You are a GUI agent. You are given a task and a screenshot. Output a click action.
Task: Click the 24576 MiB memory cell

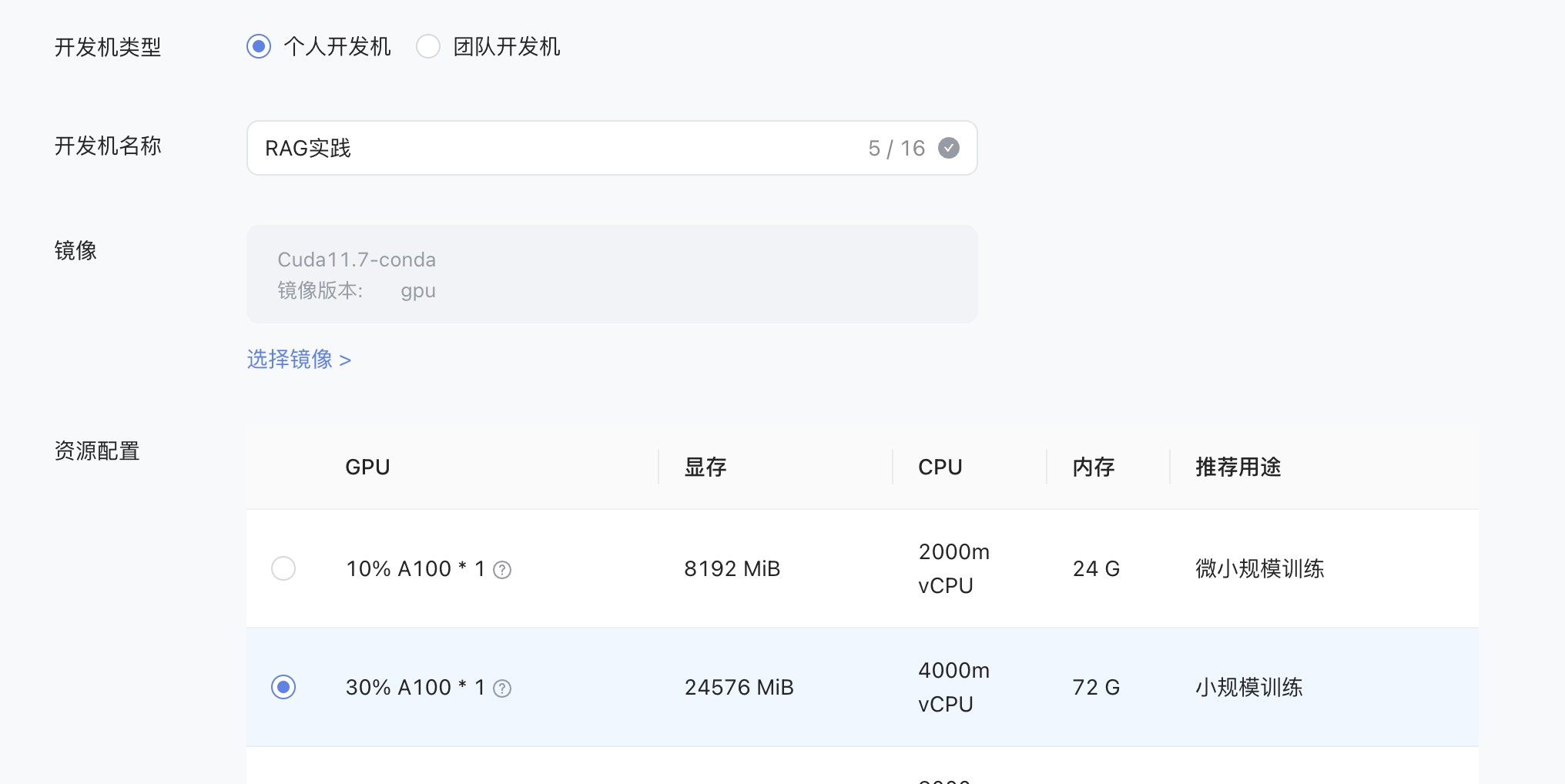[739, 688]
